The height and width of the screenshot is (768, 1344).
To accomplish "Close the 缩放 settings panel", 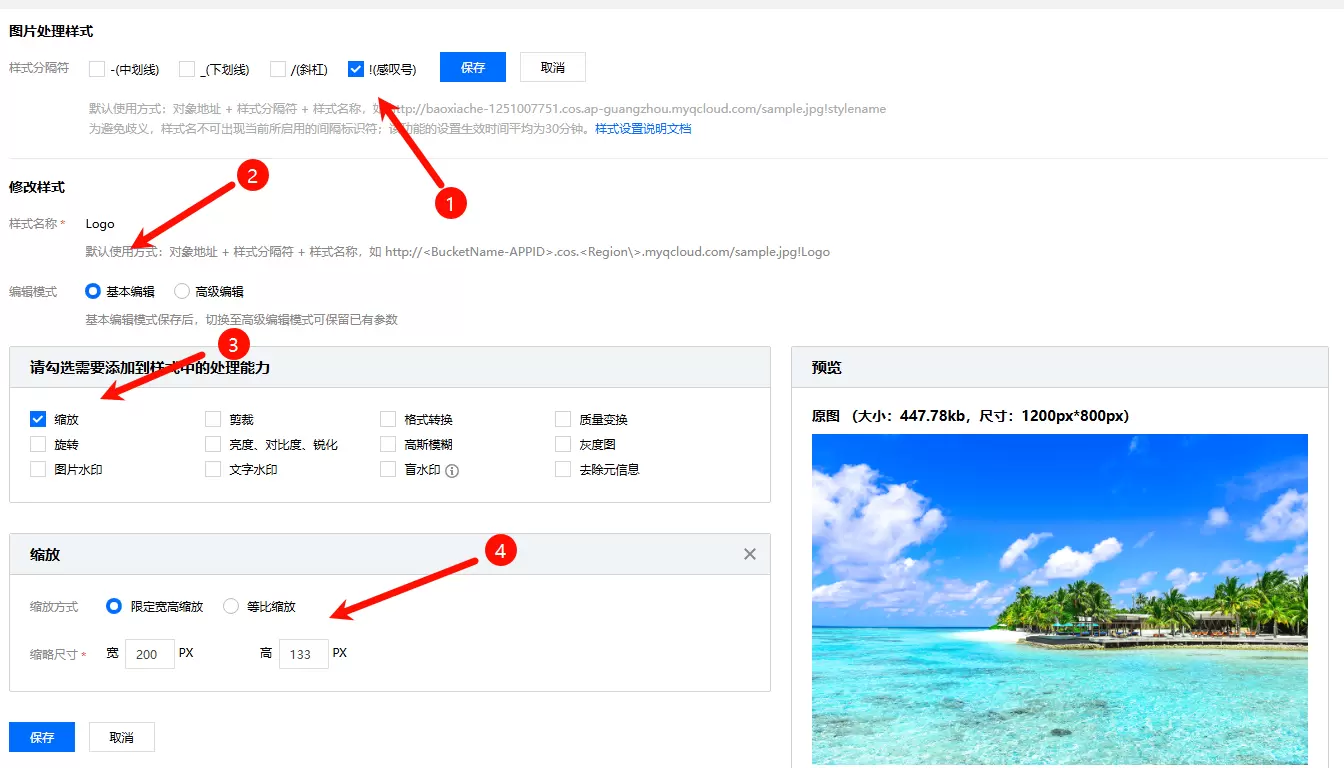I will click(x=750, y=554).
